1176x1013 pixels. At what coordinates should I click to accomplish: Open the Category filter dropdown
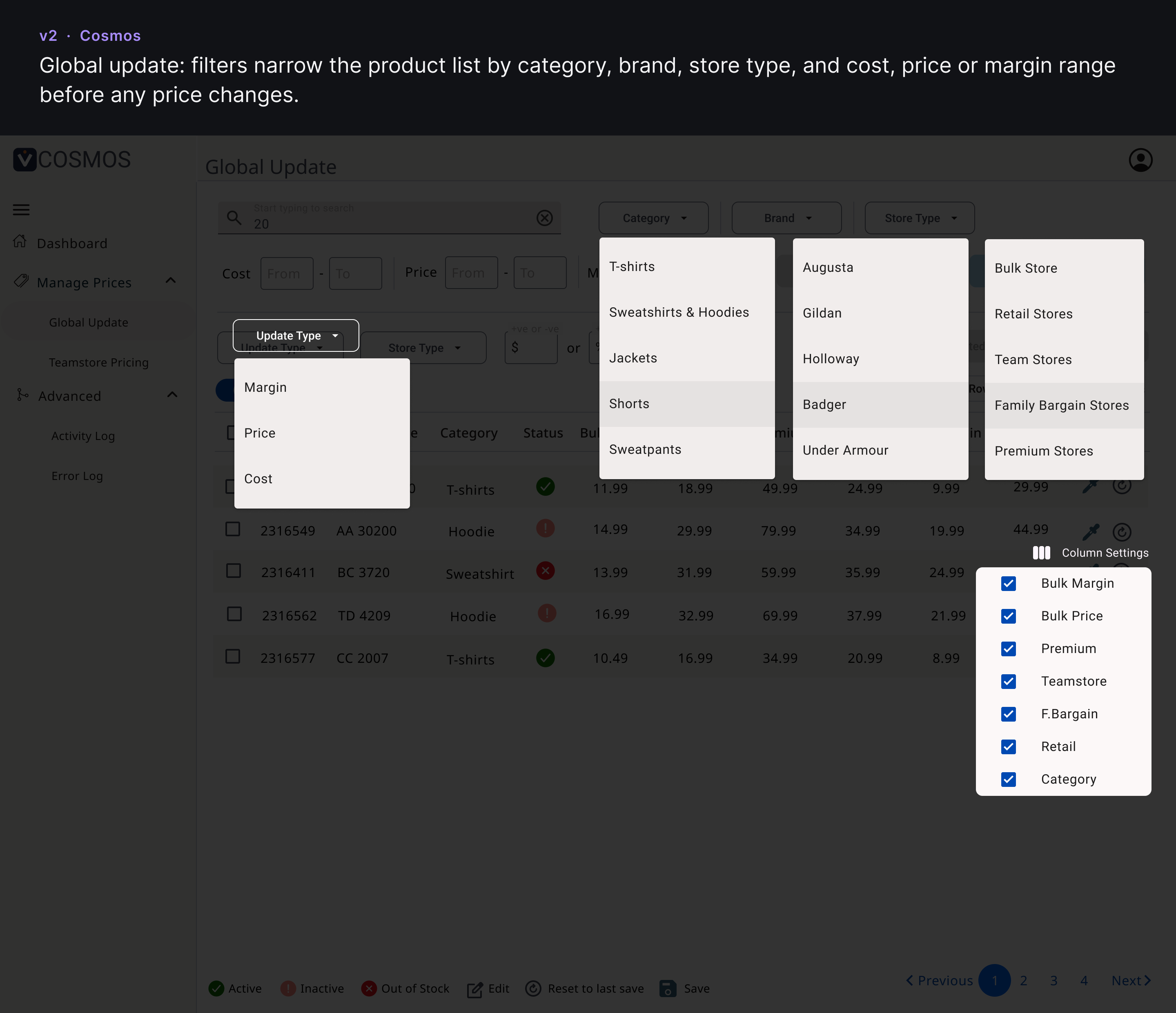(x=653, y=218)
